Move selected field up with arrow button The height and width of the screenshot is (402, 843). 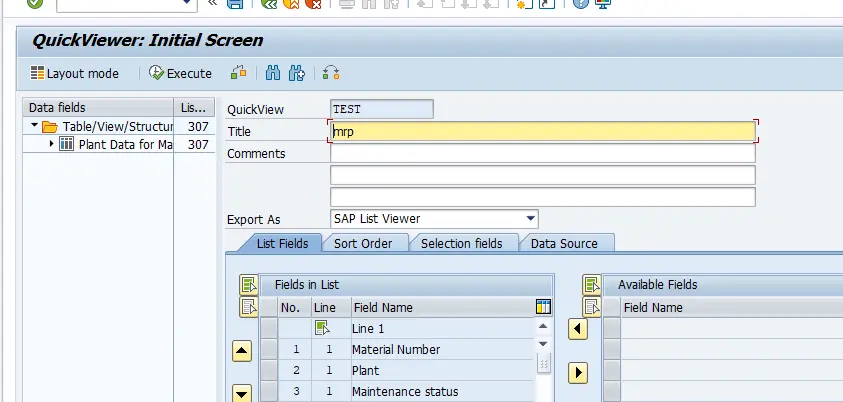point(241,351)
